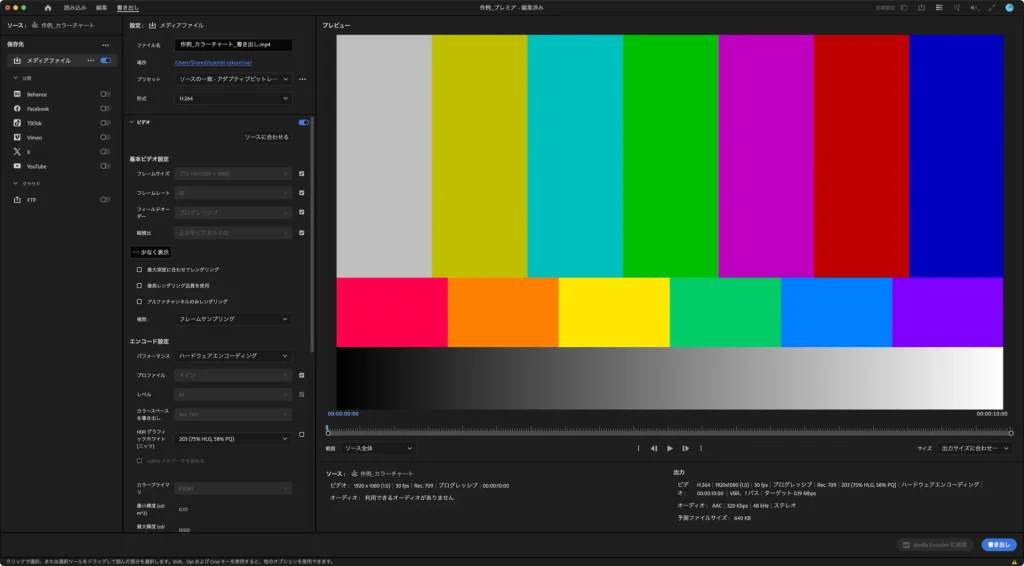Image resolution: width=1024 pixels, height=566 pixels.
Task: Click the preview timeline scrubber bar
Action: point(669,432)
